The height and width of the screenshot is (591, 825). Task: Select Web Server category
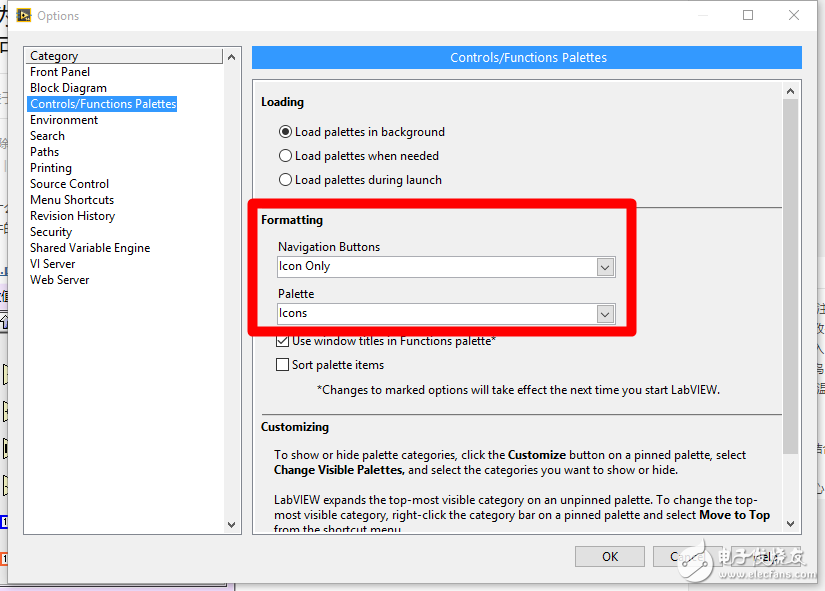[x=59, y=280]
